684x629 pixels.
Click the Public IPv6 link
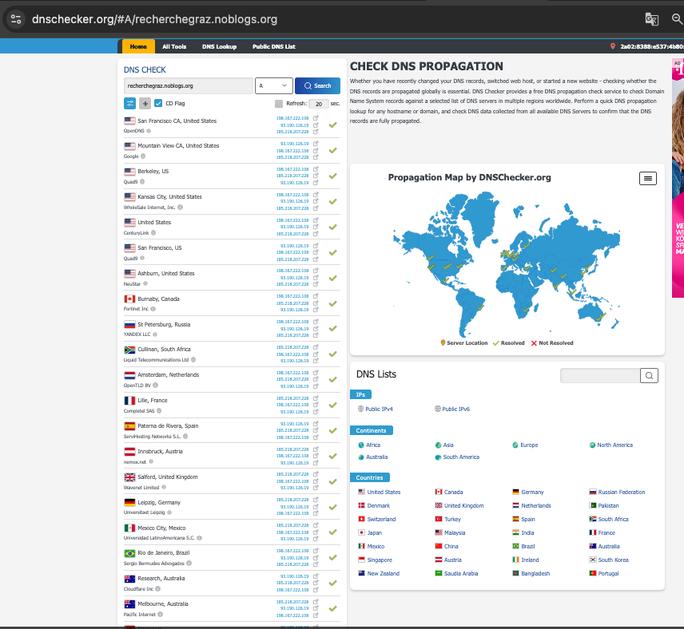tap(455, 409)
